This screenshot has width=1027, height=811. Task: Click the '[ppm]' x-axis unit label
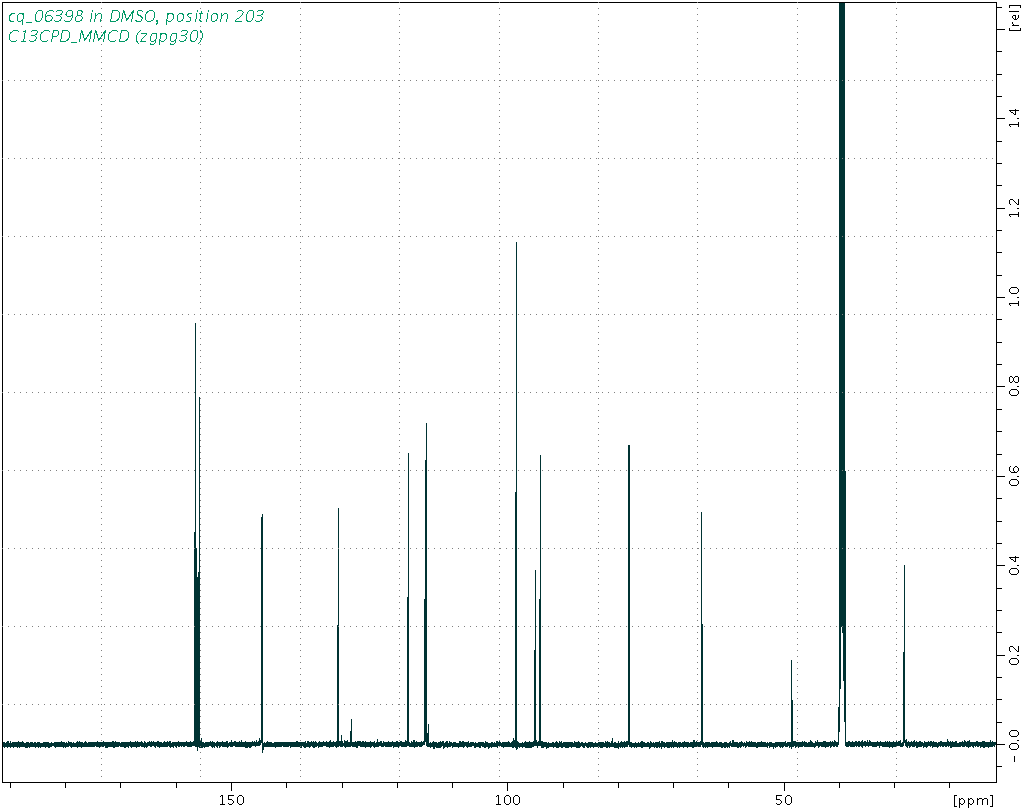tap(973, 801)
